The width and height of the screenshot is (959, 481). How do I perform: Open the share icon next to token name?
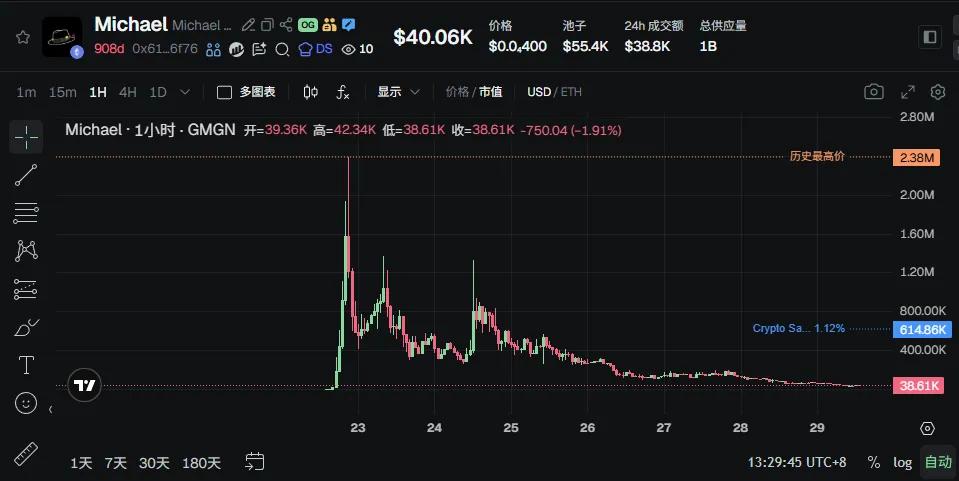coord(286,25)
